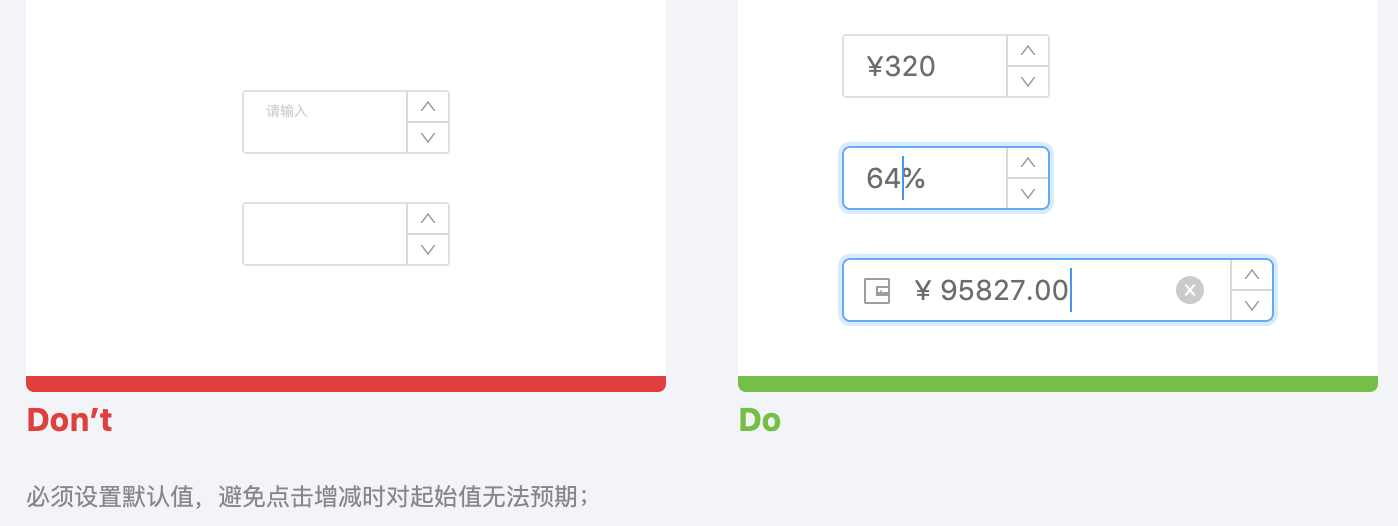Click into the ¥320 input field
This screenshot has width=1398, height=526.
pos(925,67)
